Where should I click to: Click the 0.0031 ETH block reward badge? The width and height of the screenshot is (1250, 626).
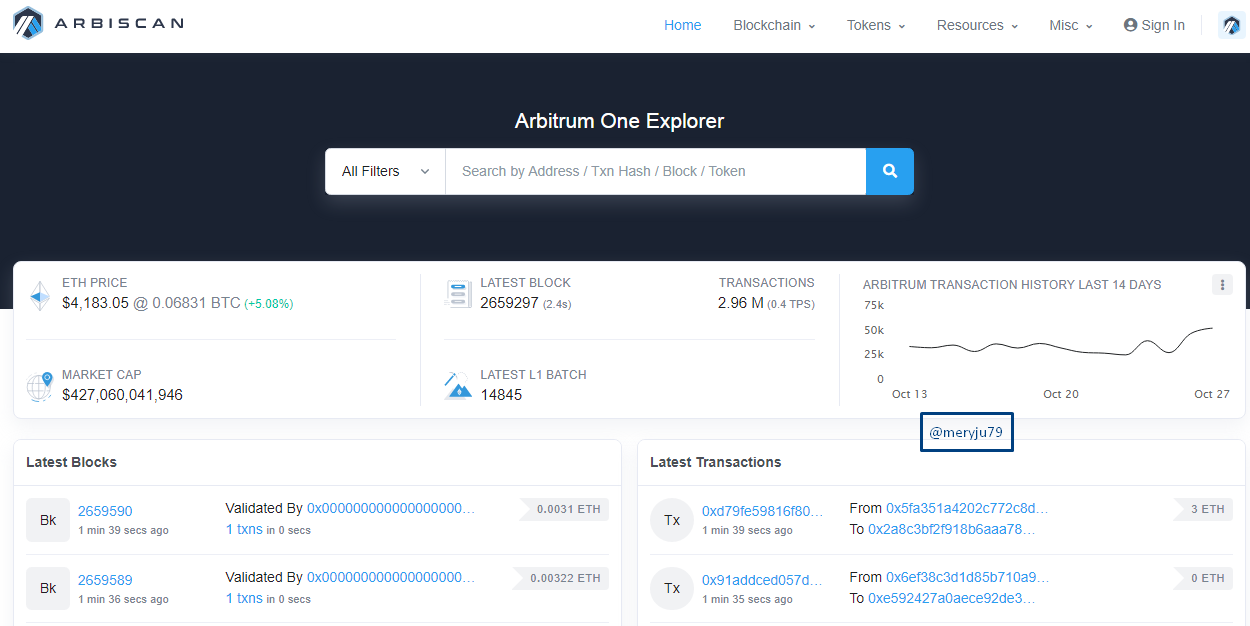(567, 509)
